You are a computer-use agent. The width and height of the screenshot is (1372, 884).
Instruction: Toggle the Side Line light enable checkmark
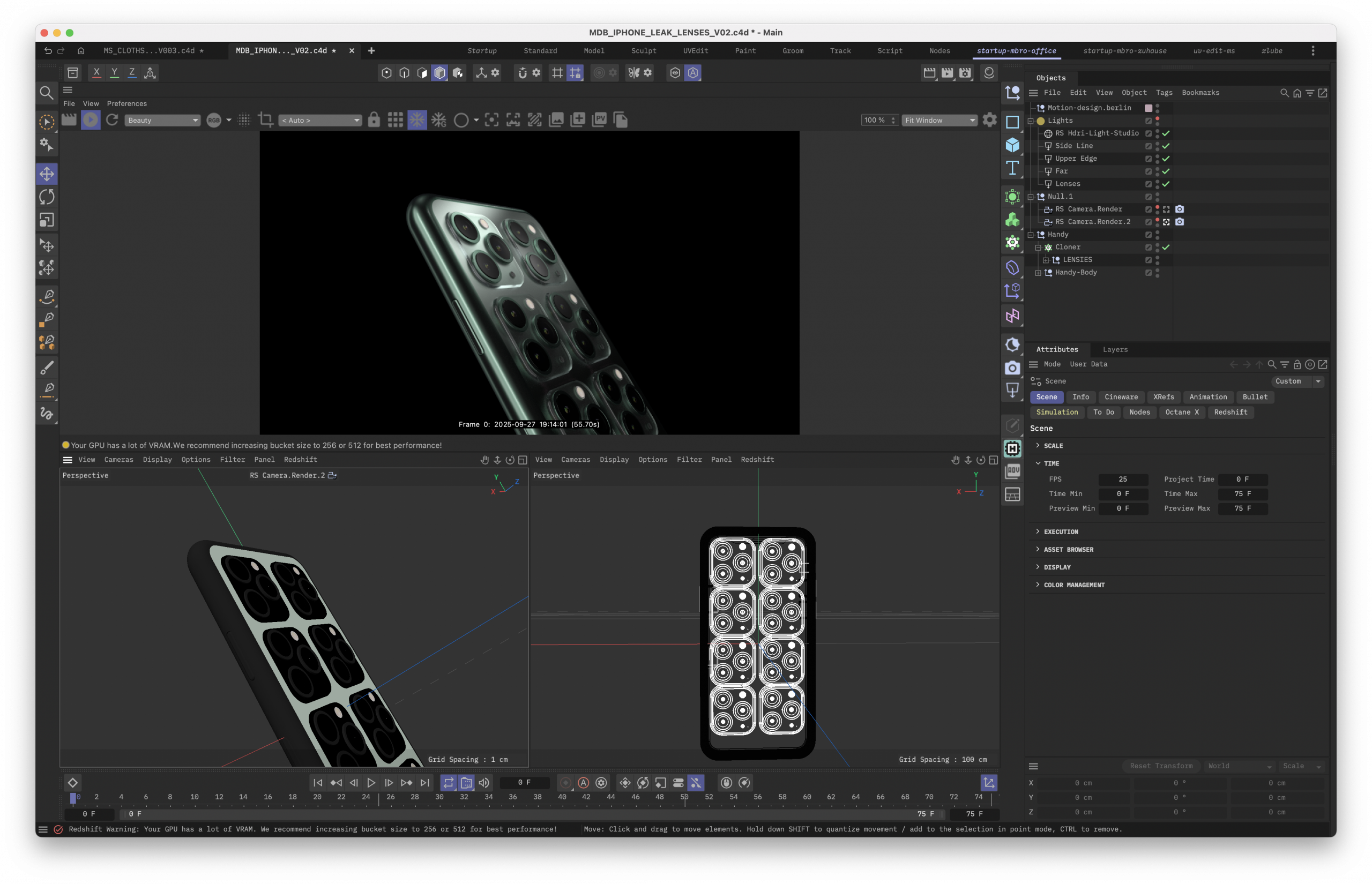coord(1166,146)
